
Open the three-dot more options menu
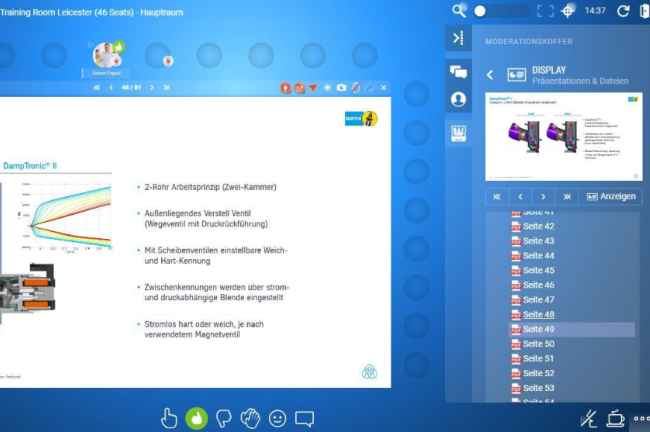[x=639, y=418]
